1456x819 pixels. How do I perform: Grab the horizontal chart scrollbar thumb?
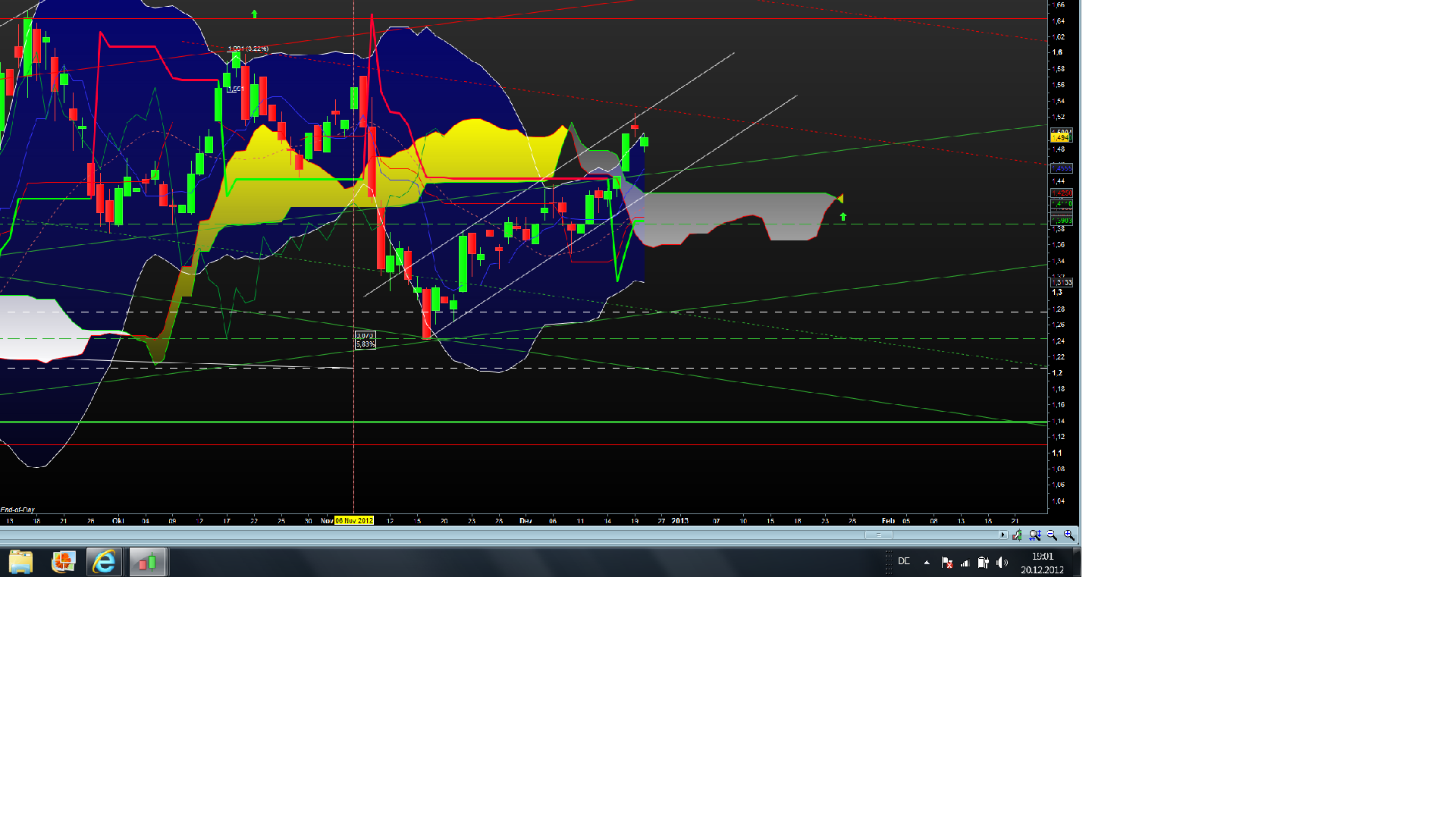tap(879, 535)
